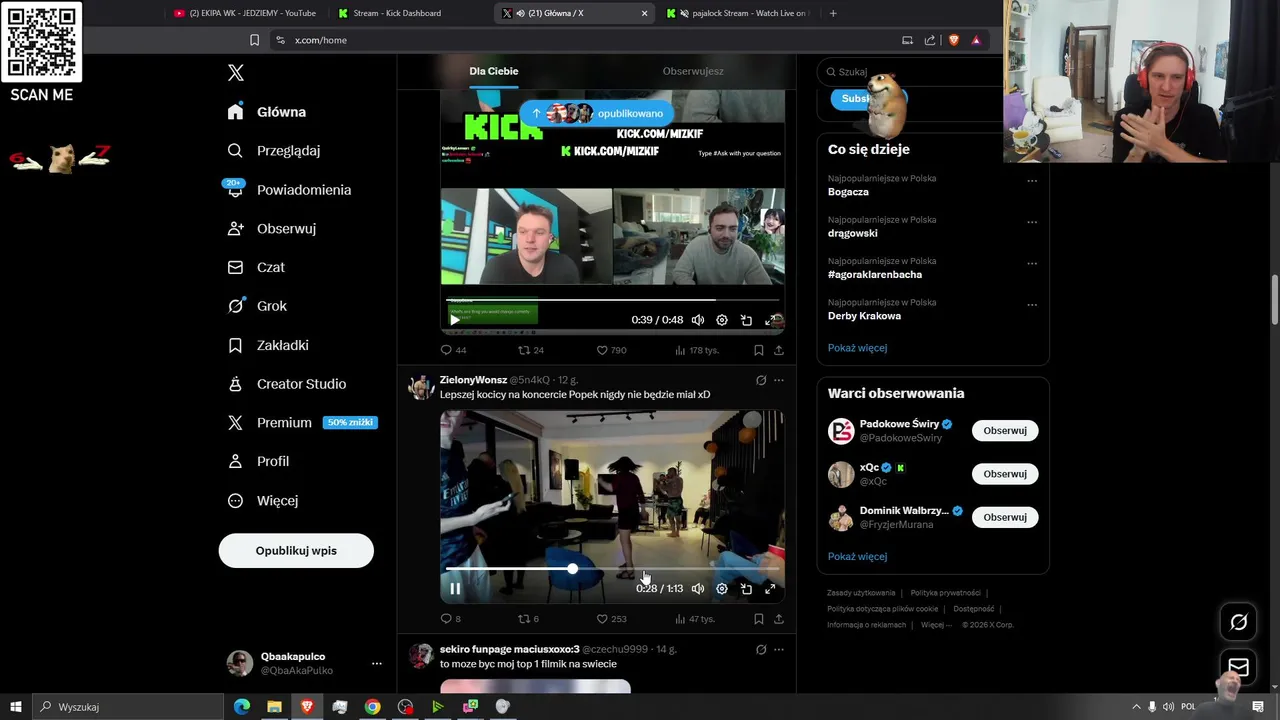
Task: Go to Główna in the sidebar
Action: pyautogui.click(x=266, y=112)
